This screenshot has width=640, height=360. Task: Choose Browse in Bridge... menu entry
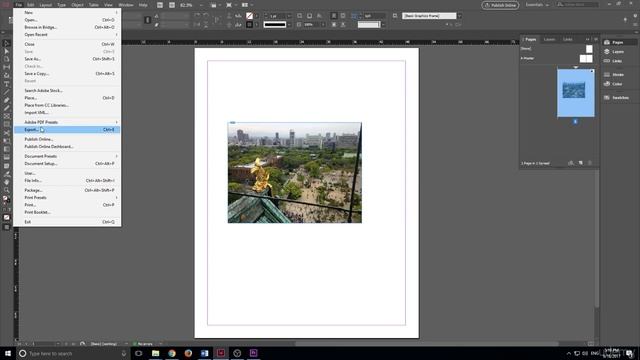coord(67,27)
